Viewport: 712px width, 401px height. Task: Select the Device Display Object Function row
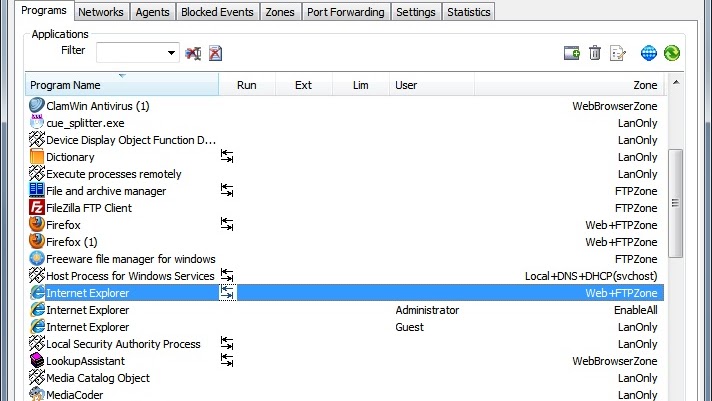(x=346, y=140)
